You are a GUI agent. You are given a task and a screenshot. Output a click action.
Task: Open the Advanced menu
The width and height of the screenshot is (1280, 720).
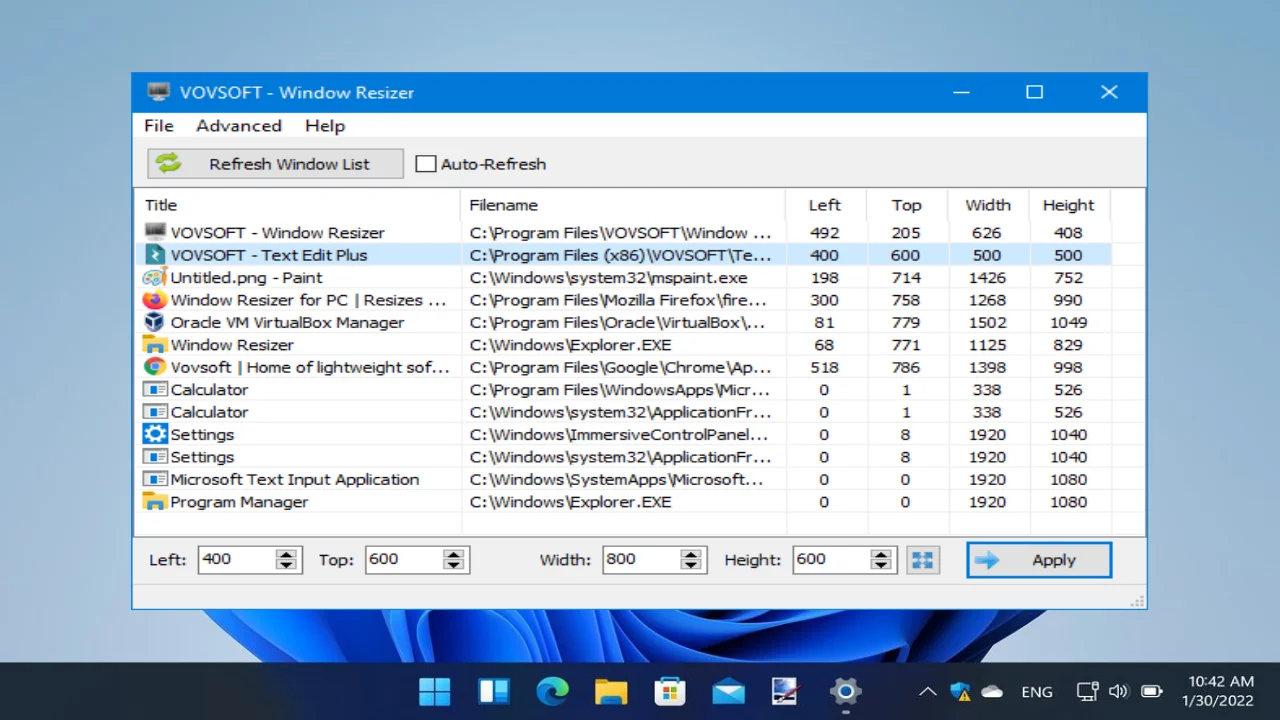(x=239, y=126)
